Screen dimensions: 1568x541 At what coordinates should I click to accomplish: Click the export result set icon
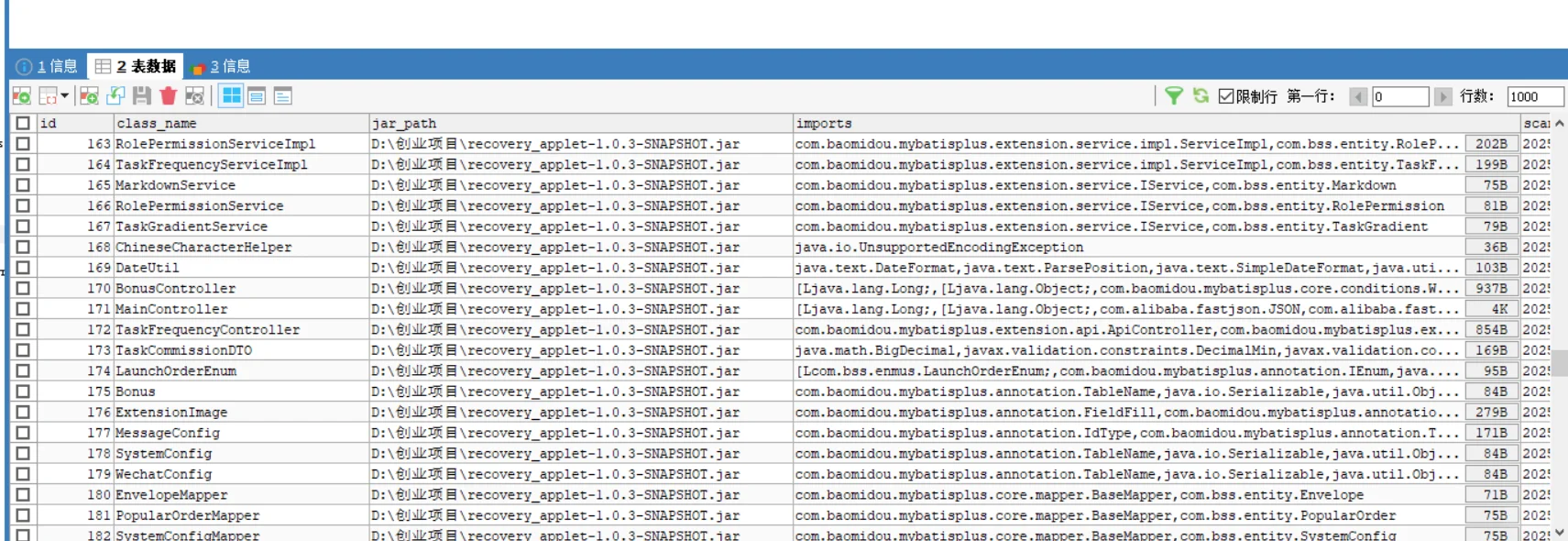21,96
